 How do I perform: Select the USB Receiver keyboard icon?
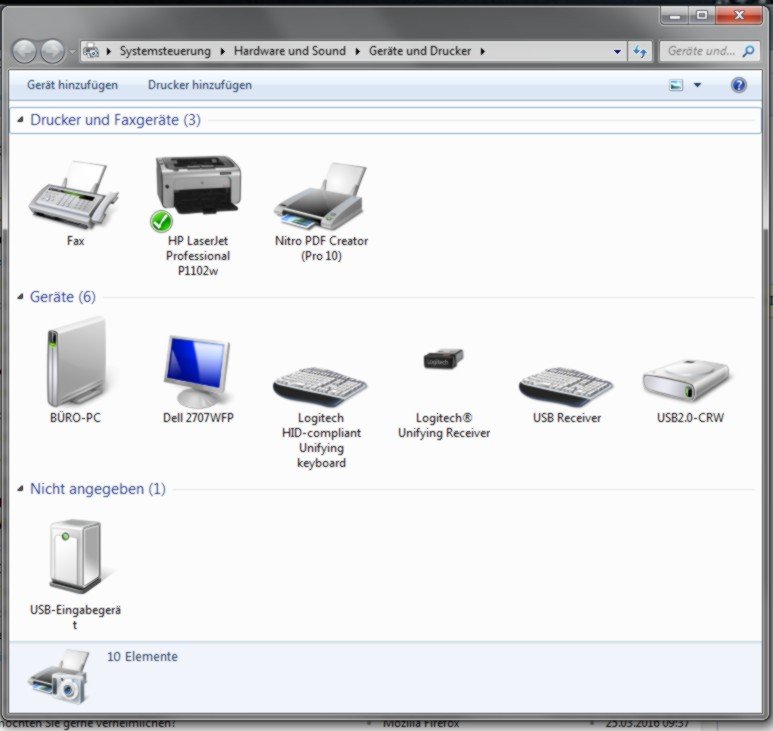565,386
